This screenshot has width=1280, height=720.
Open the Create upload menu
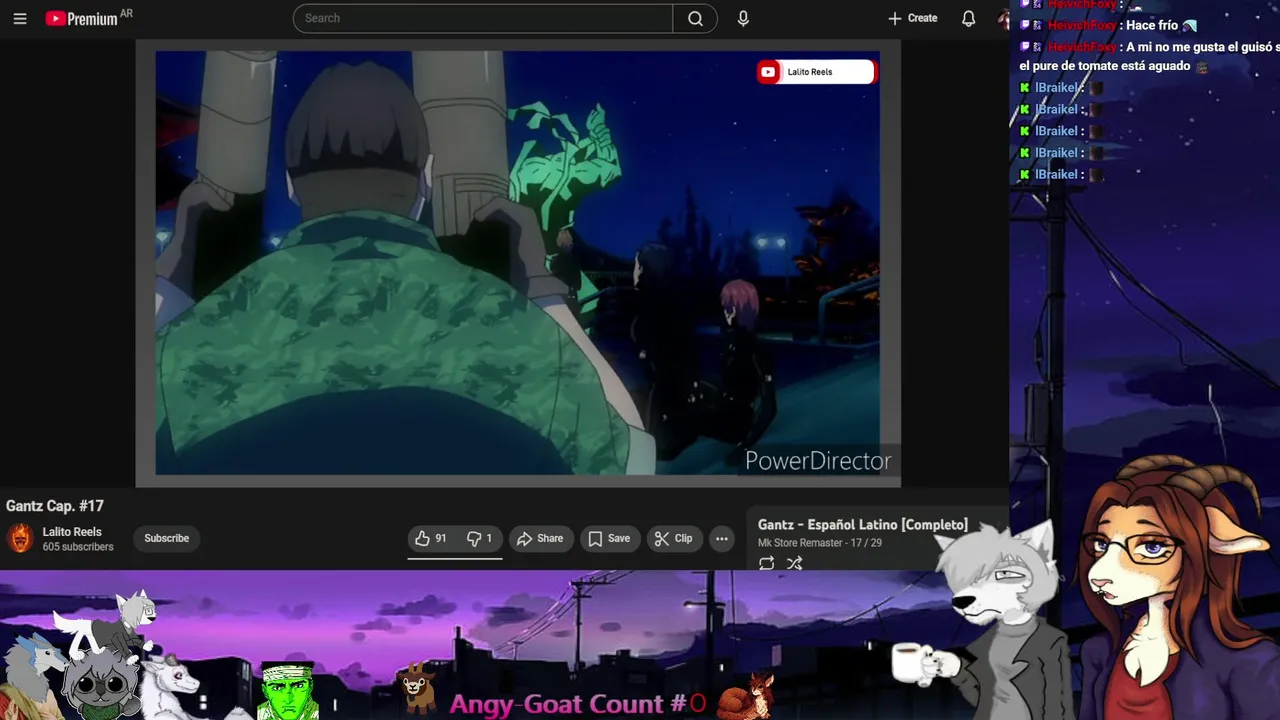(912, 18)
